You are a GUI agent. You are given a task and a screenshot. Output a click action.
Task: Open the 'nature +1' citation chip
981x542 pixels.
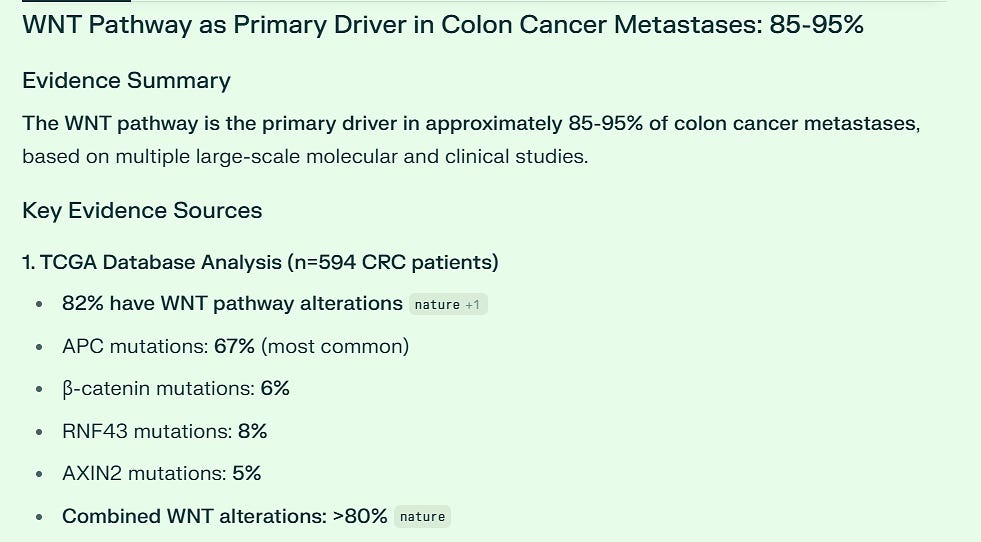[x=448, y=304]
